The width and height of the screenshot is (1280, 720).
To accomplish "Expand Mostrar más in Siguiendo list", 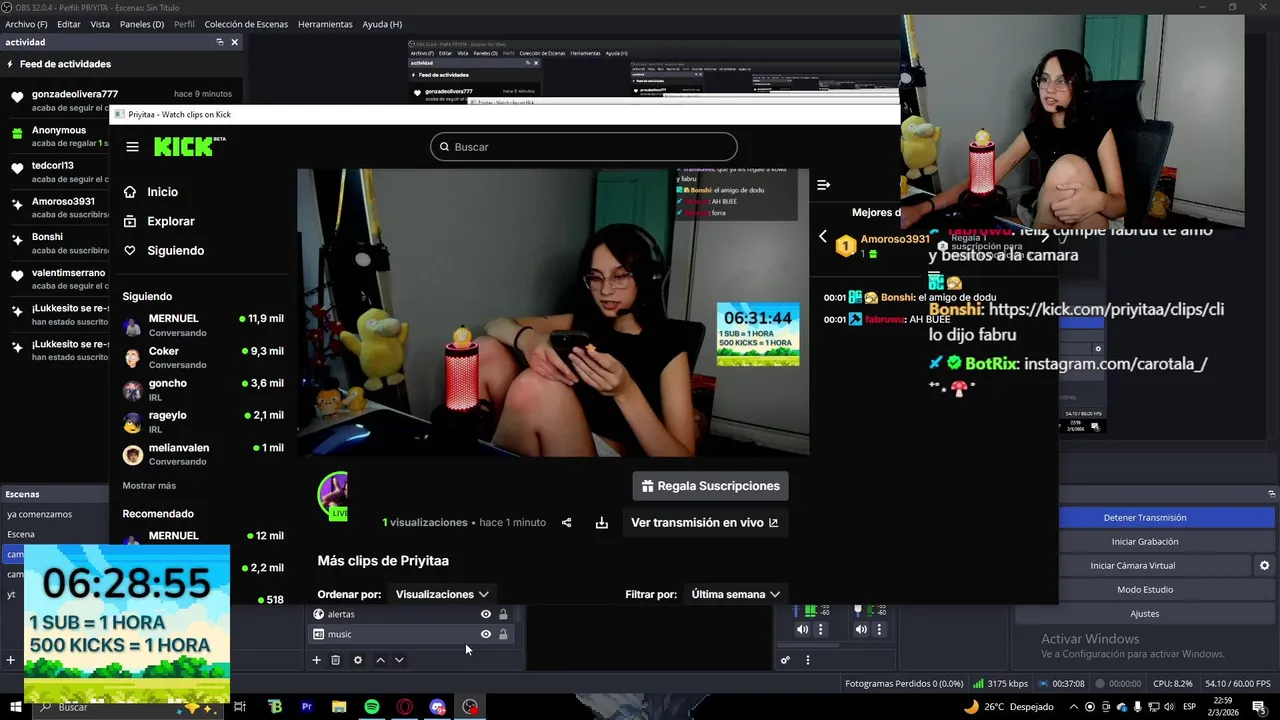I will 149,485.
